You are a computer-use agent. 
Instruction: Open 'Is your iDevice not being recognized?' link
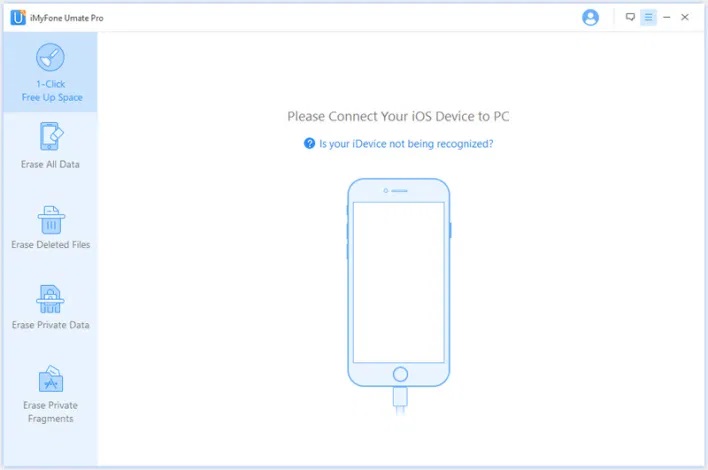click(x=406, y=144)
